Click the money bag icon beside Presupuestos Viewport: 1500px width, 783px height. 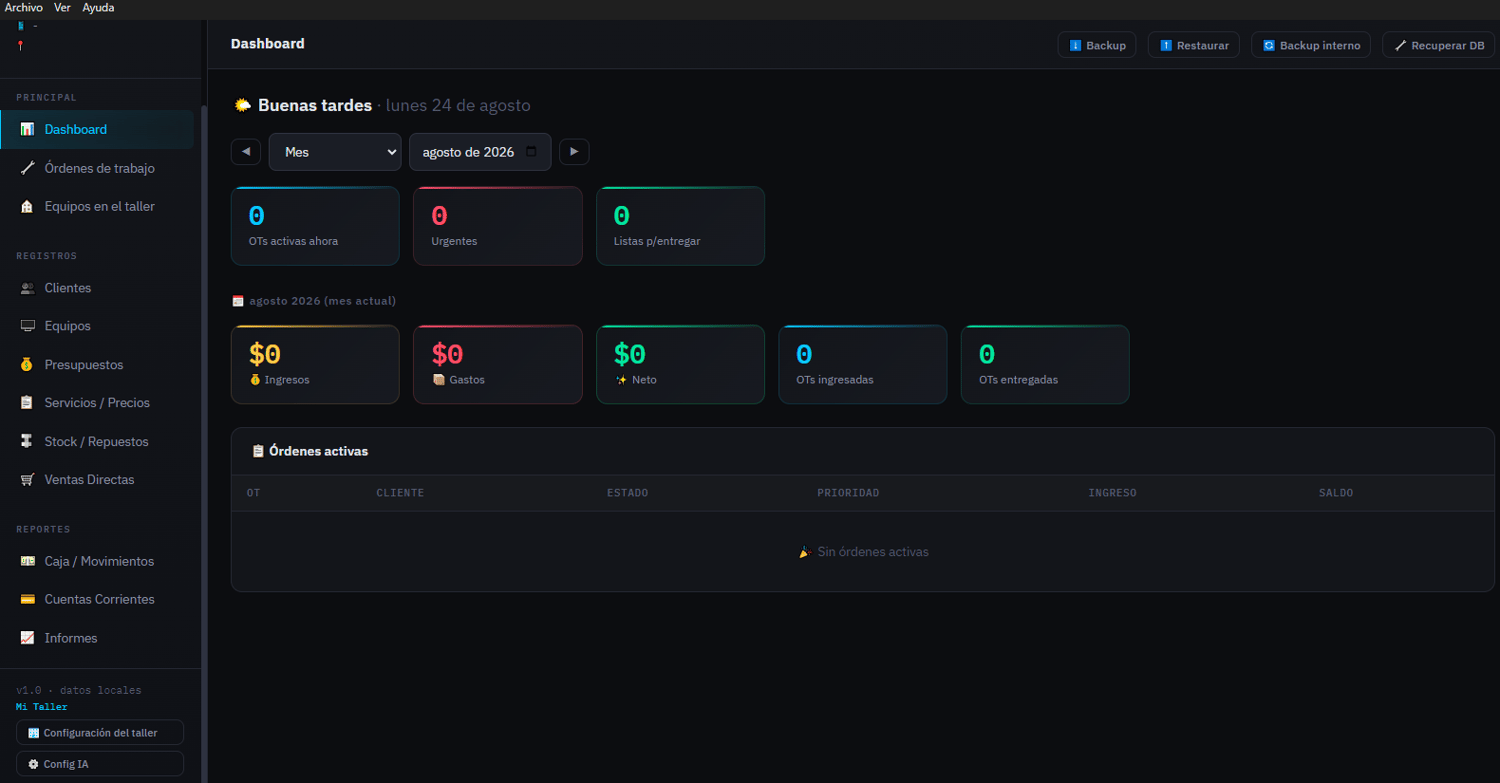(x=27, y=365)
